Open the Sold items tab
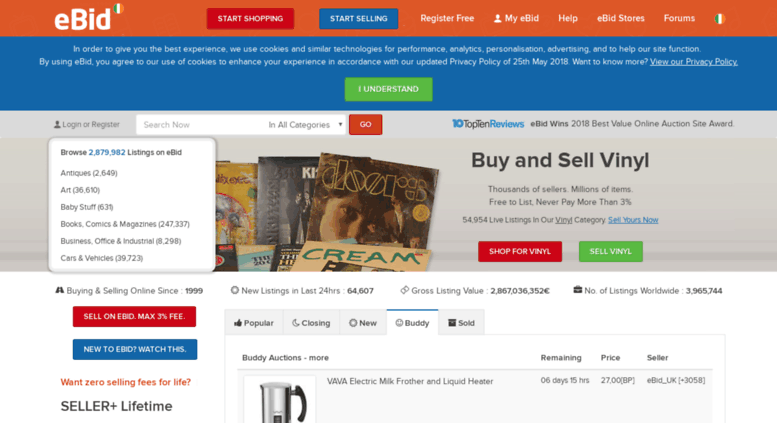 (461, 322)
